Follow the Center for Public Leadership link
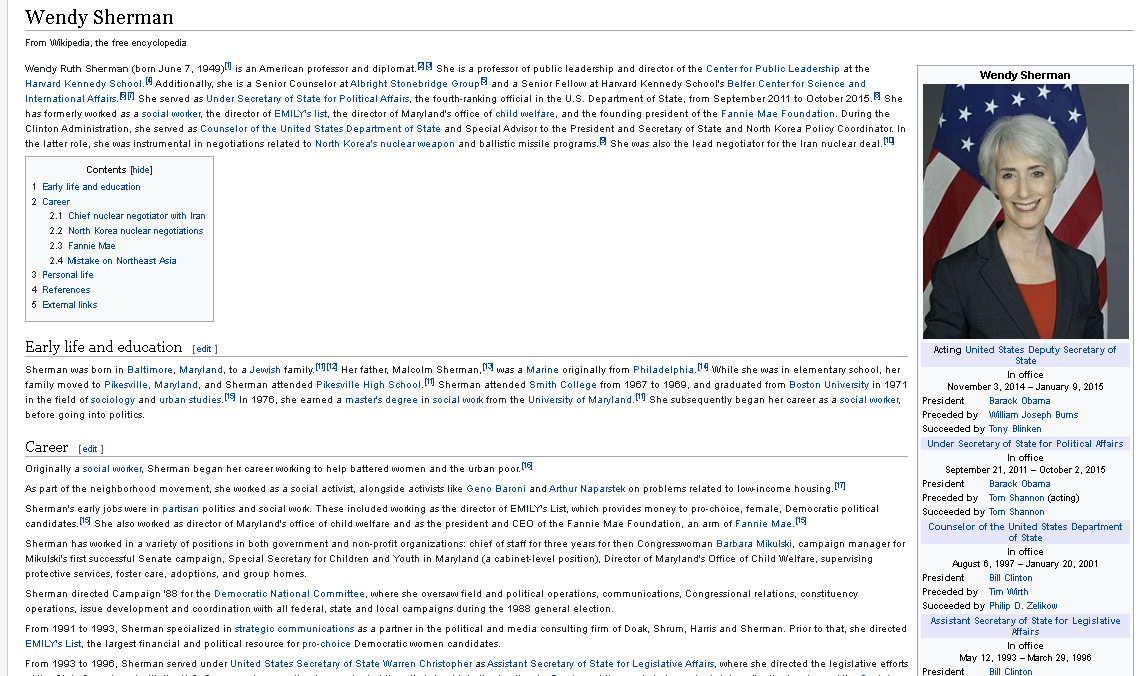1146x676 pixels. [x=773, y=69]
